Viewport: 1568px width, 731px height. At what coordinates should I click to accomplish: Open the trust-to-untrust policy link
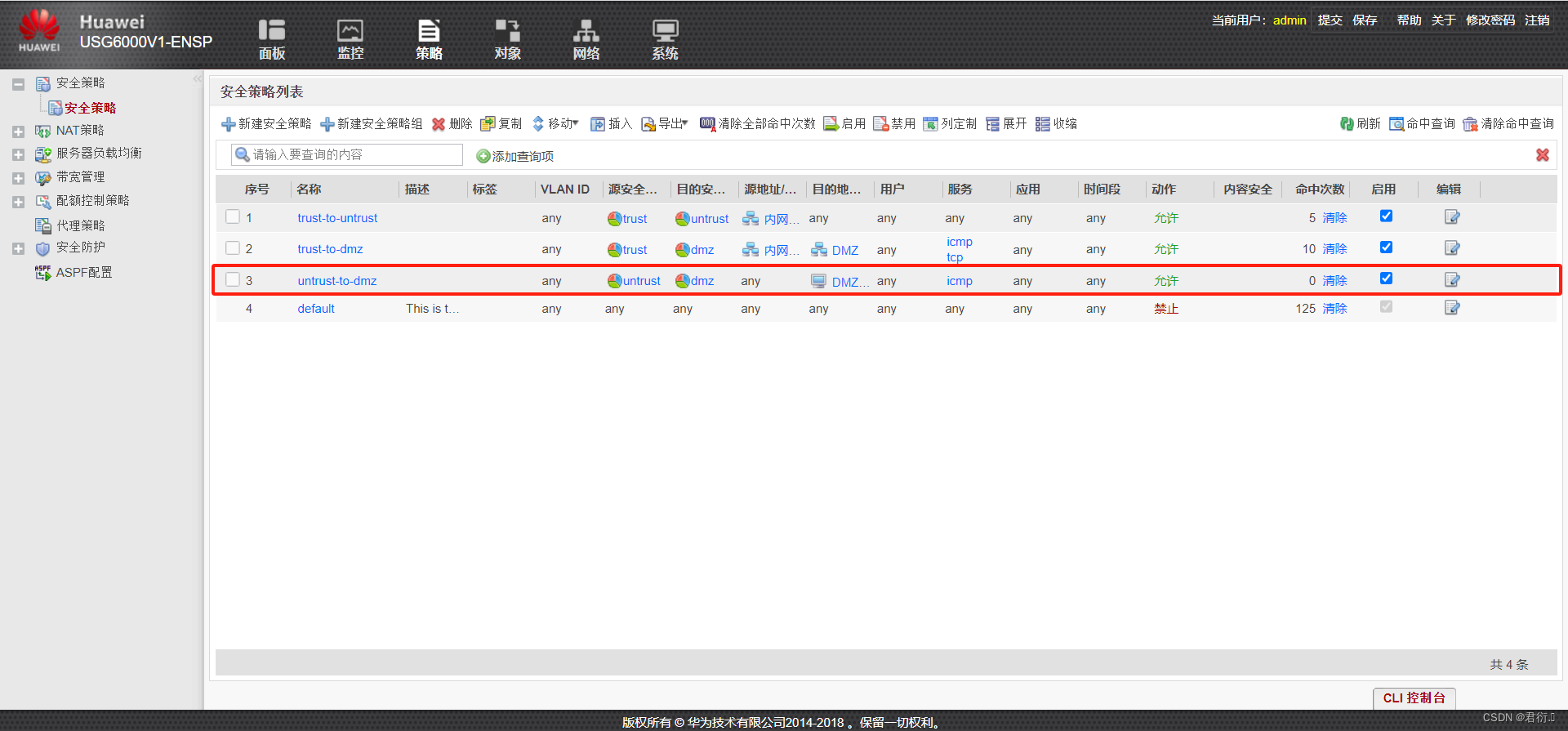pos(337,218)
